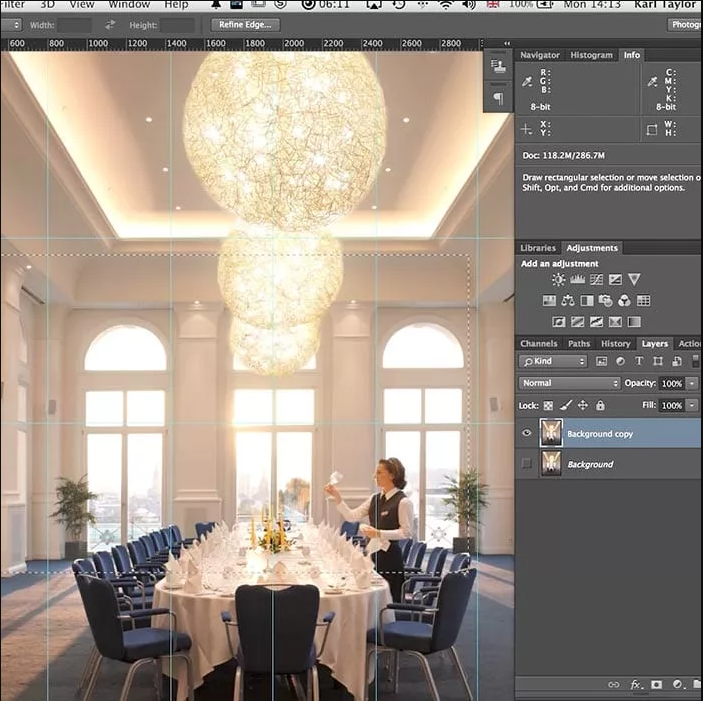Toggle filter for adjustment layers
This screenshot has width=703, height=701.
pyautogui.click(x=621, y=361)
